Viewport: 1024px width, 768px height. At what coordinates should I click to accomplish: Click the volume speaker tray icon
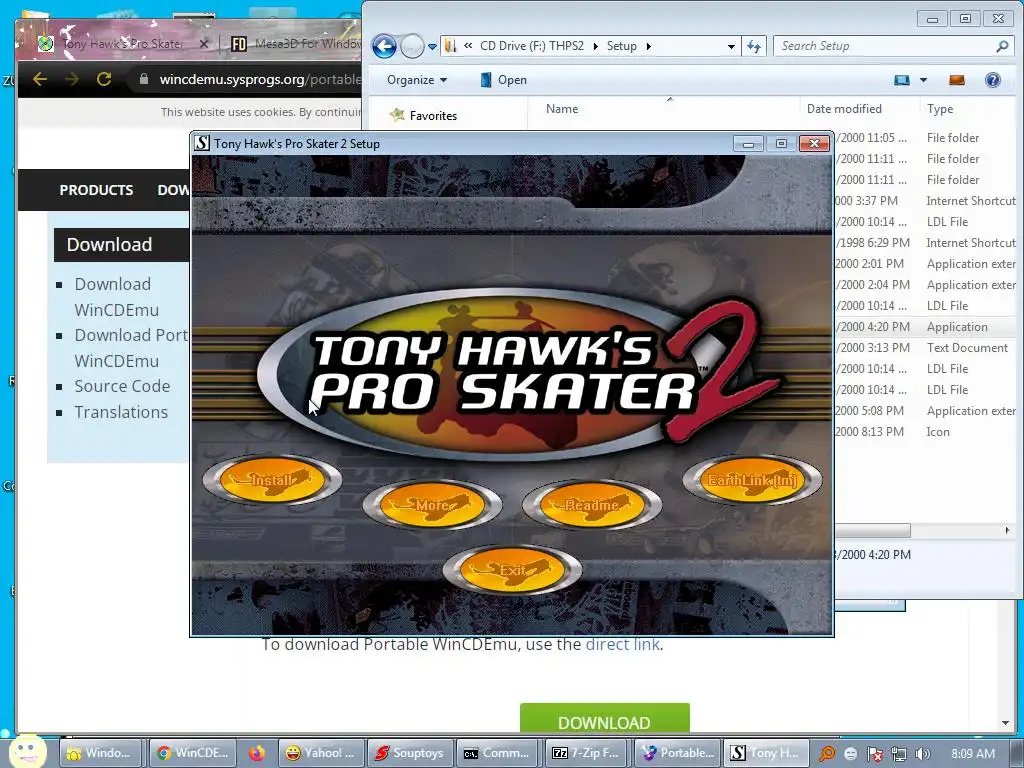(x=923, y=754)
